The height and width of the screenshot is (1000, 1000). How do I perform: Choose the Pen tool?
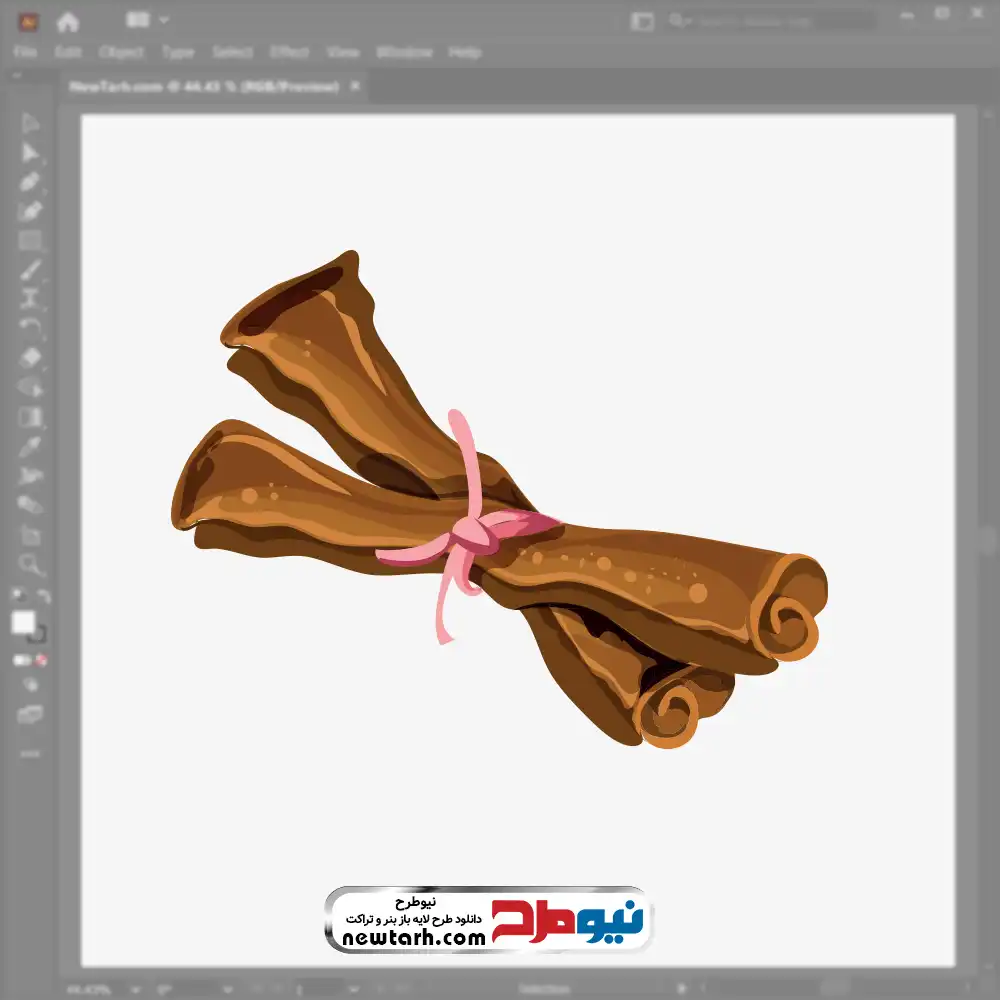[30, 182]
